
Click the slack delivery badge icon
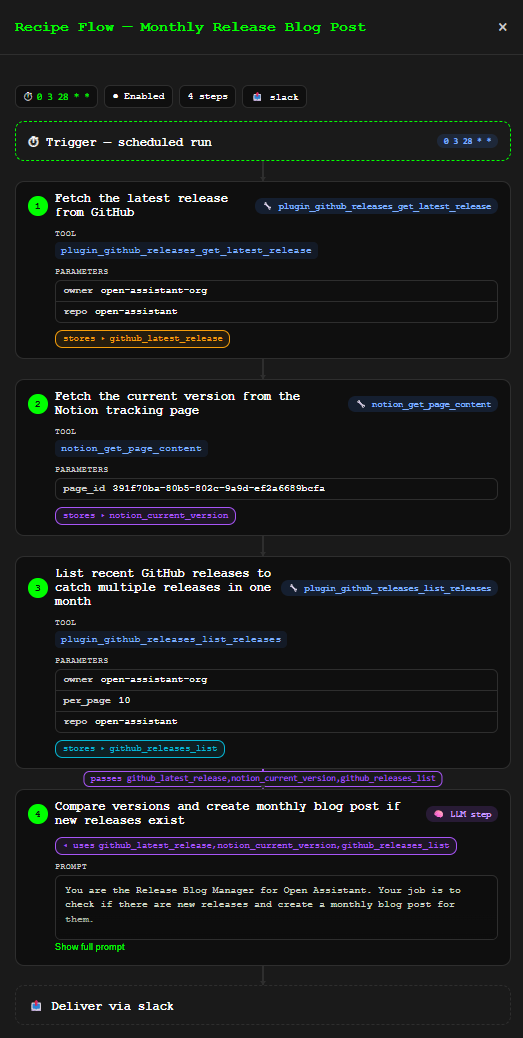coord(257,97)
